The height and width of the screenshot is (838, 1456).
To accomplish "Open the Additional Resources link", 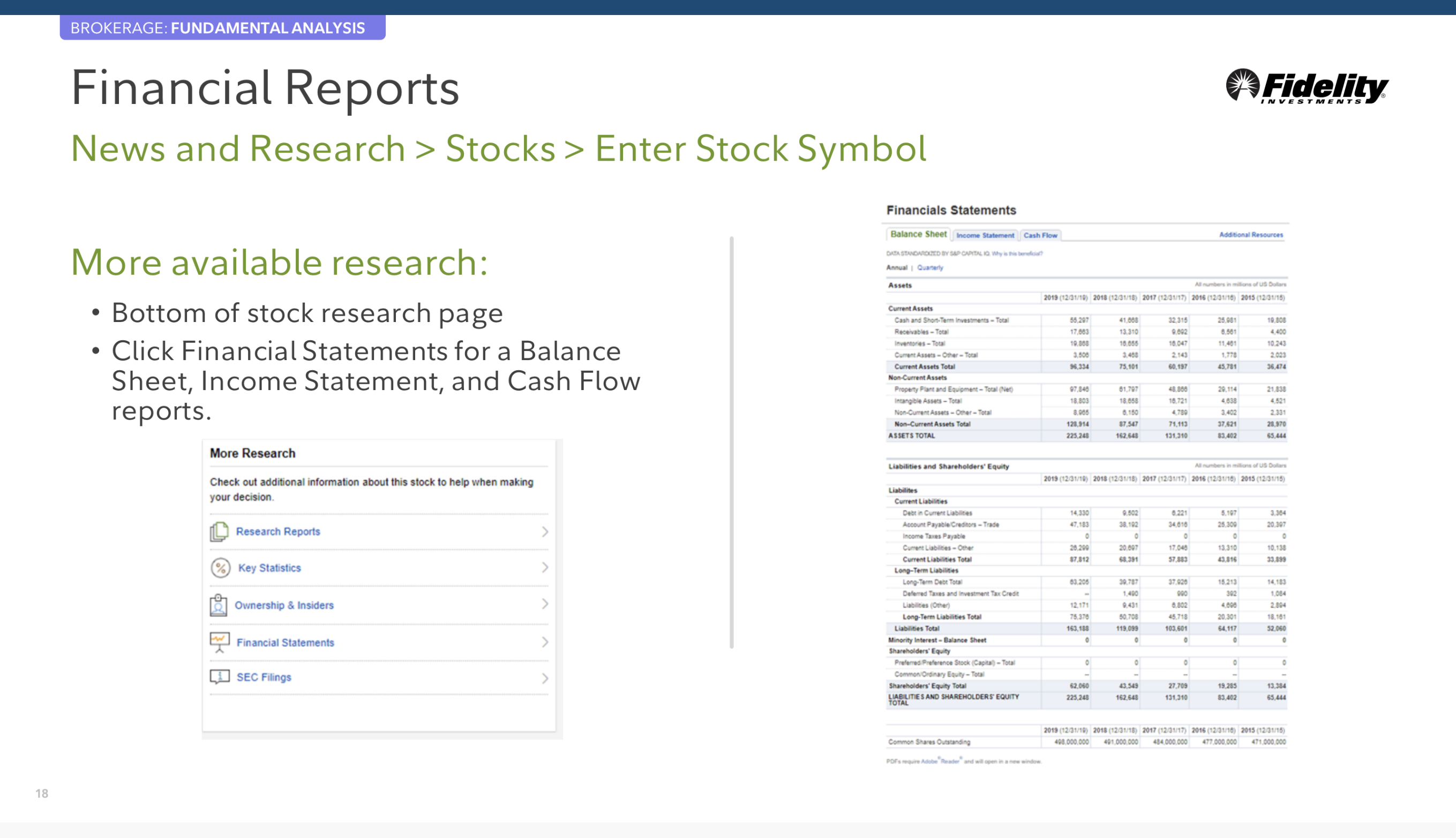I will 1251,235.
